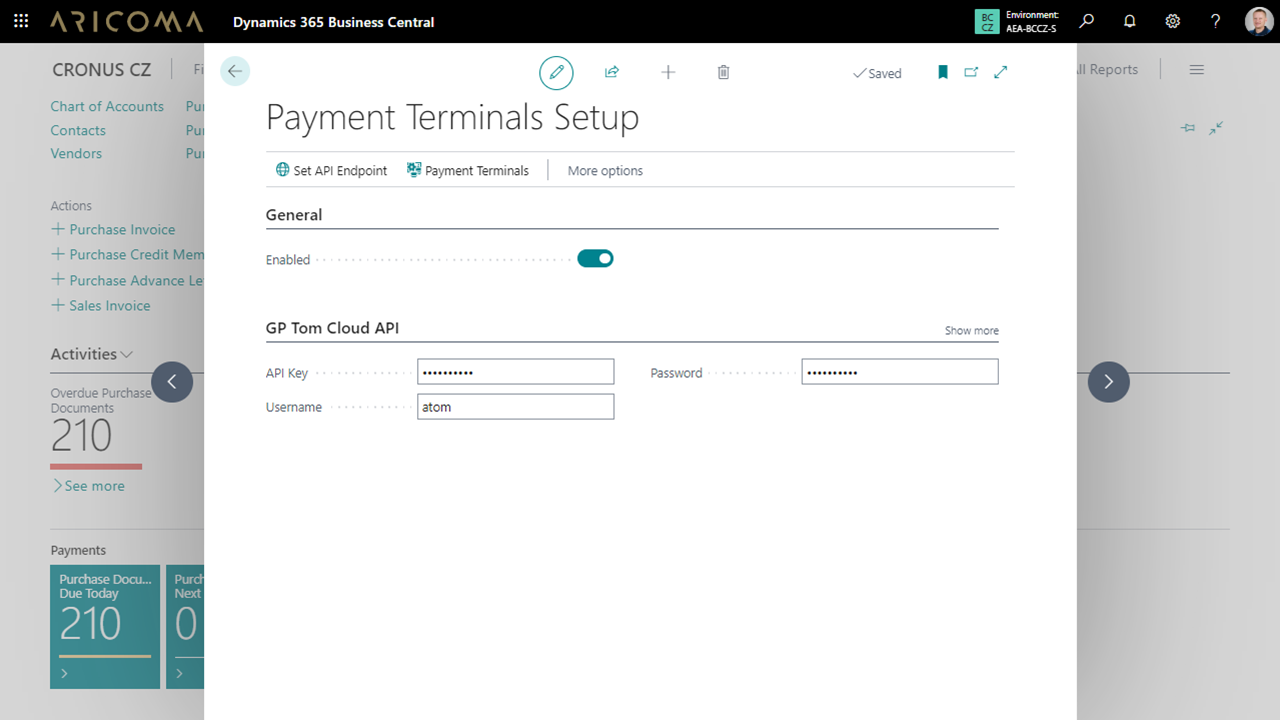Create a Purchase Advance Letter
The image size is (1280, 720).
(127, 280)
